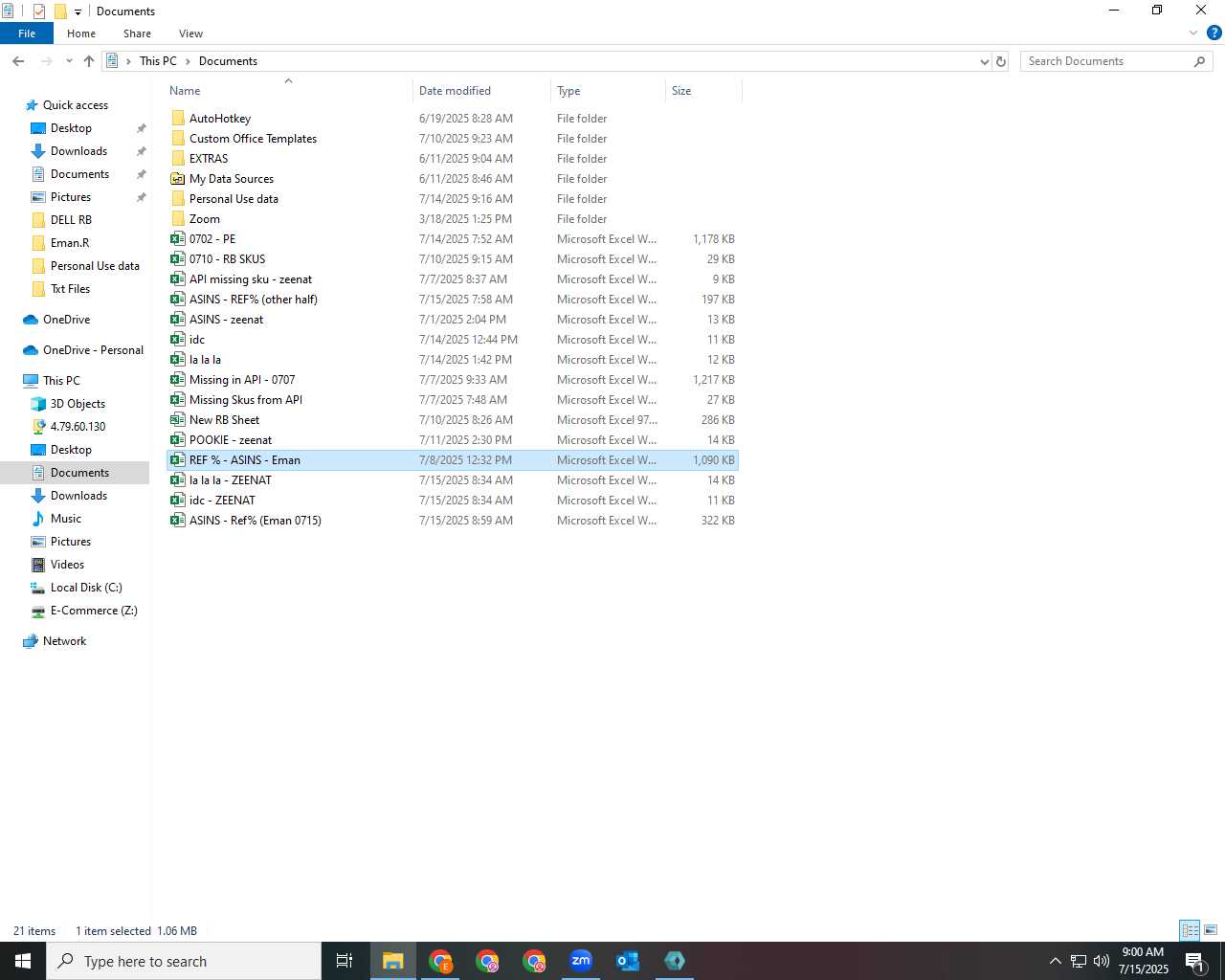Open the Windows Start menu
The height and width of the screenshot is (980, 1225).
tap(23, 961)
